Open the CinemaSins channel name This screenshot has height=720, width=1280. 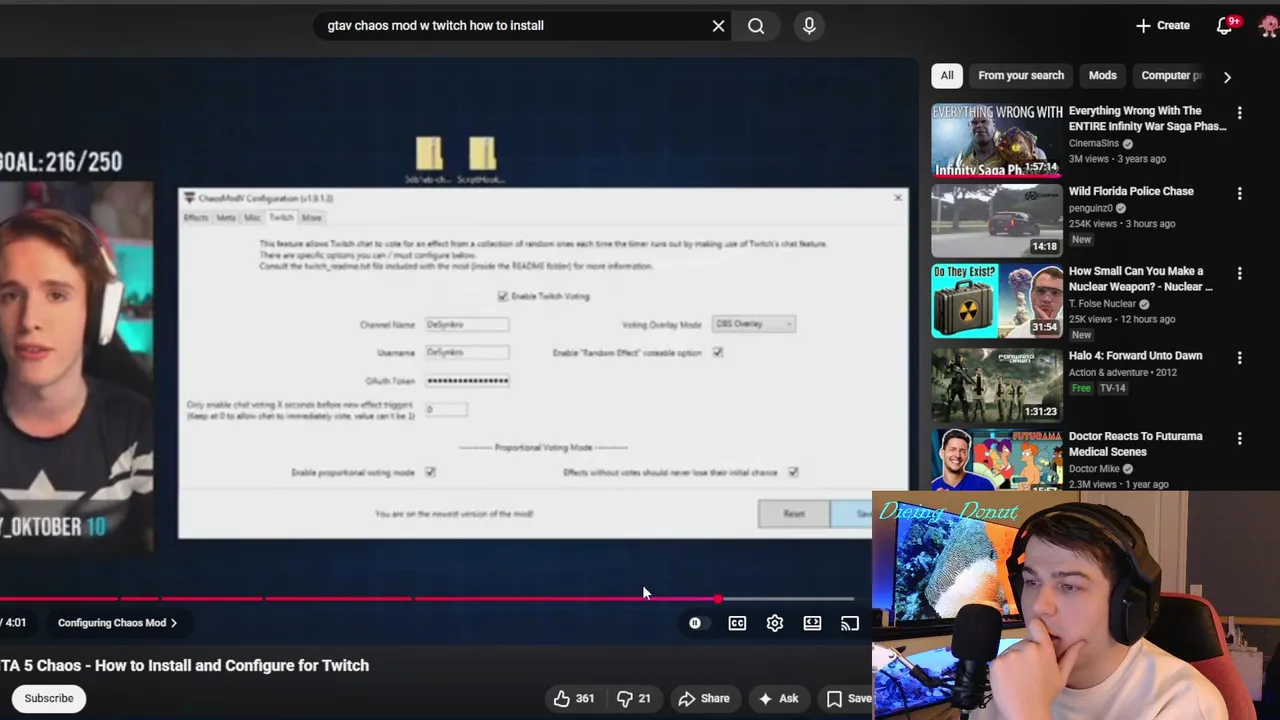[1094, 143]
